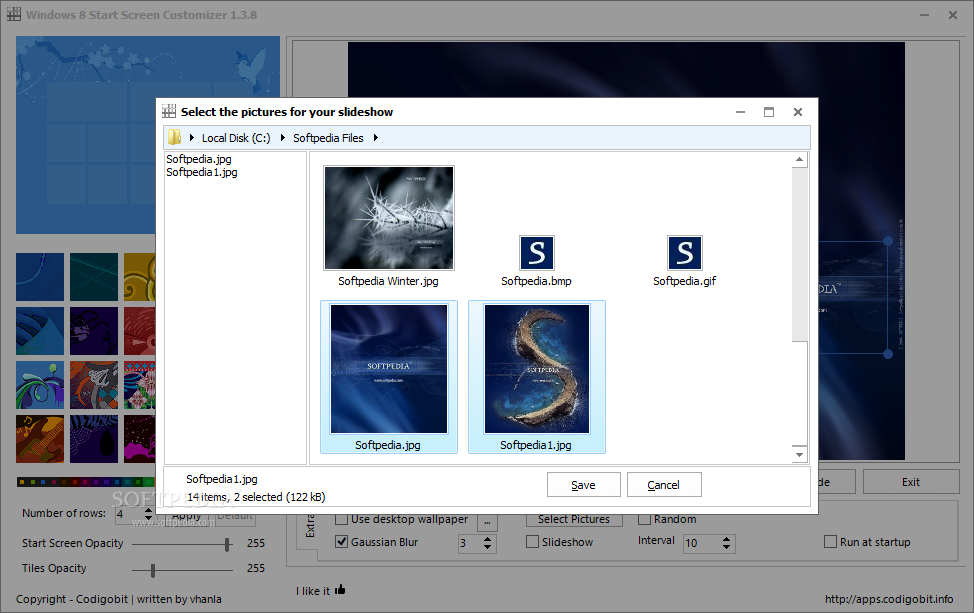The image size is (974, 613).
Task: Select purple zebra-stripe background thumbnail
Action: (94, 439)
